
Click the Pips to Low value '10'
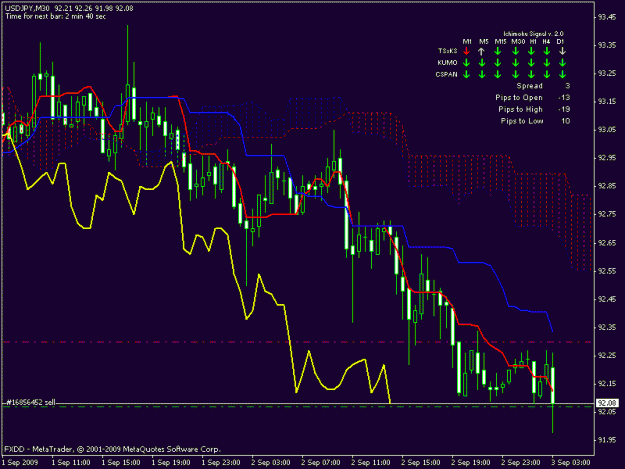point(566,121)
